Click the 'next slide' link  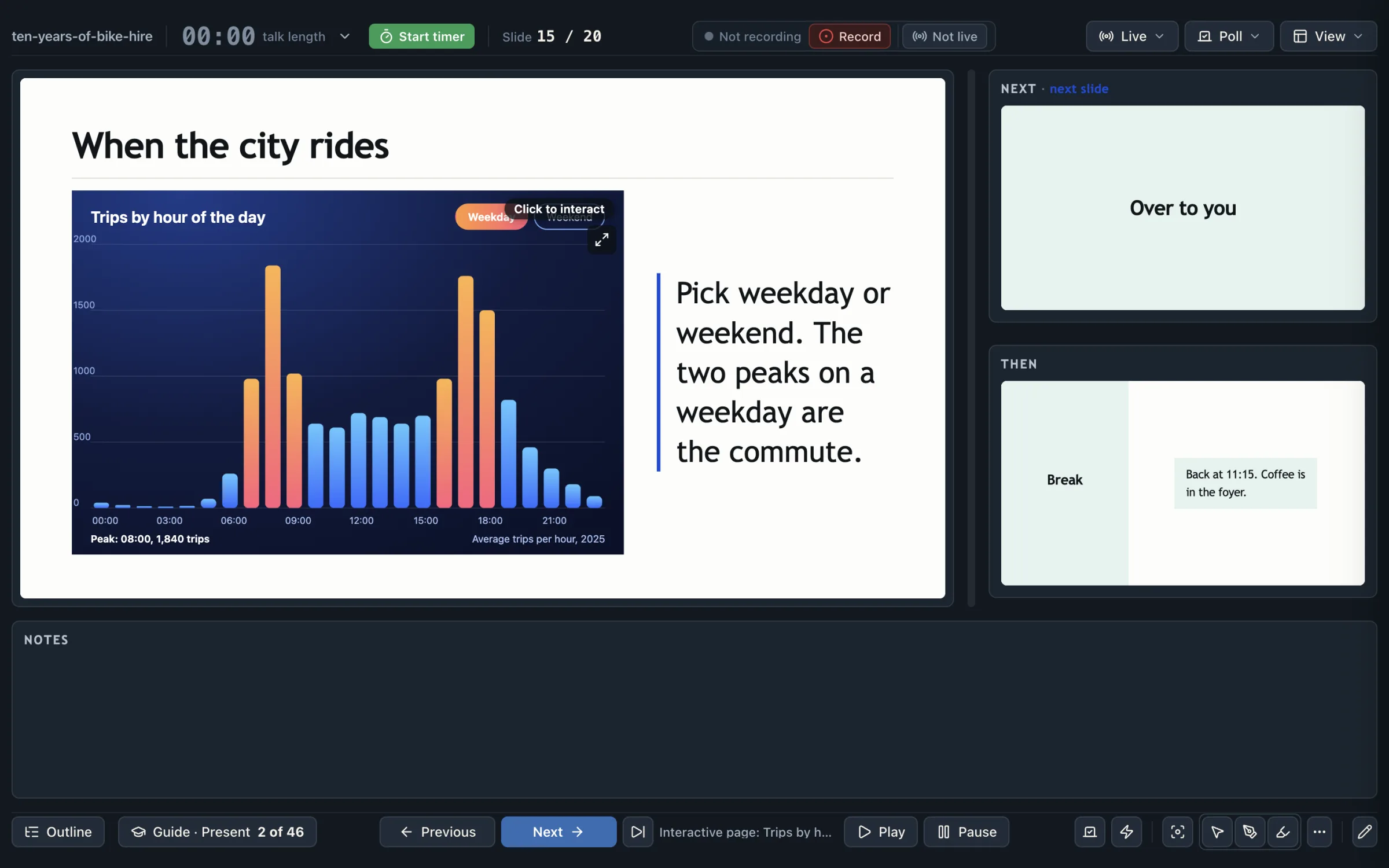coord(1079,89)
